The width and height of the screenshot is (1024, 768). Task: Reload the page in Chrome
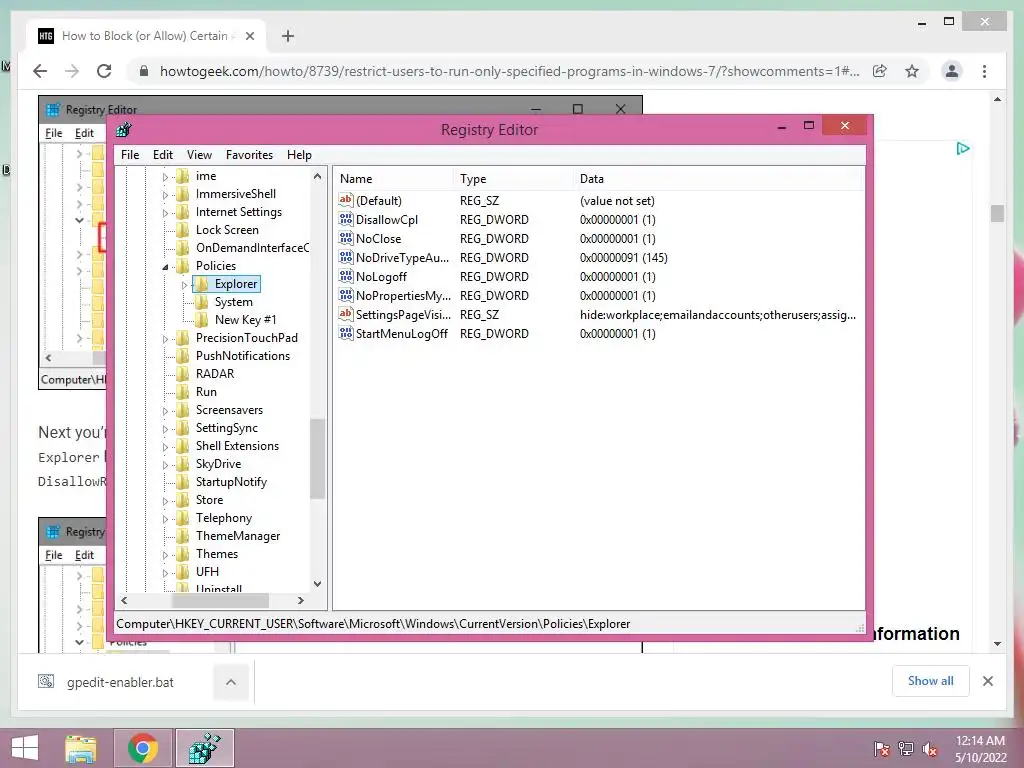pos(104,71)
